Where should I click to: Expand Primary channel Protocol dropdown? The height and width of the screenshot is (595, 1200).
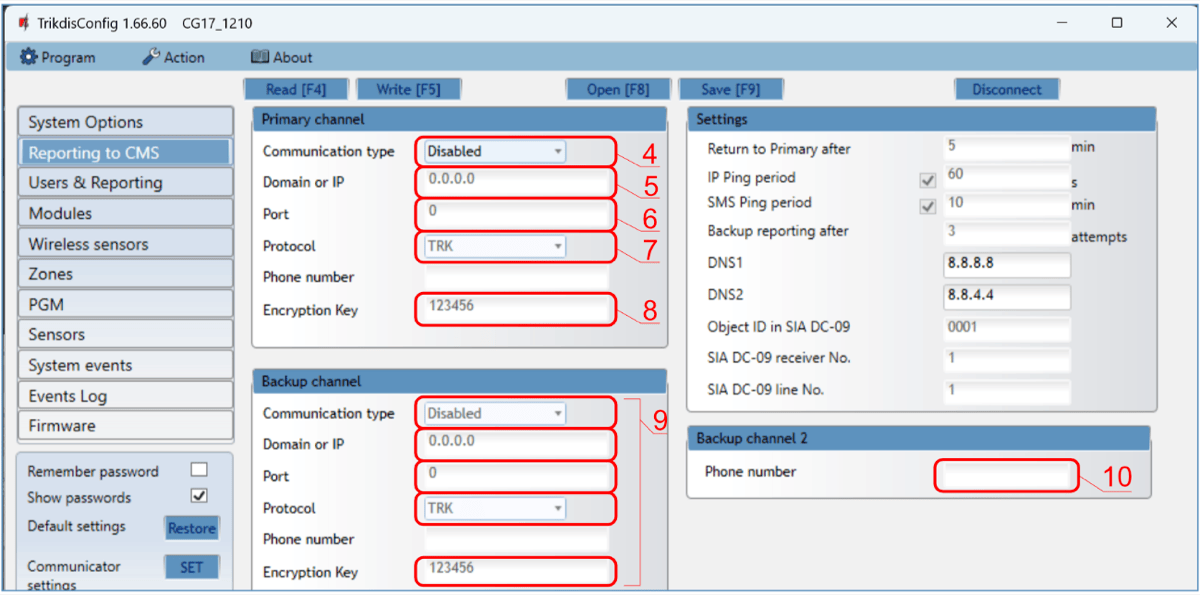(493, 246)
